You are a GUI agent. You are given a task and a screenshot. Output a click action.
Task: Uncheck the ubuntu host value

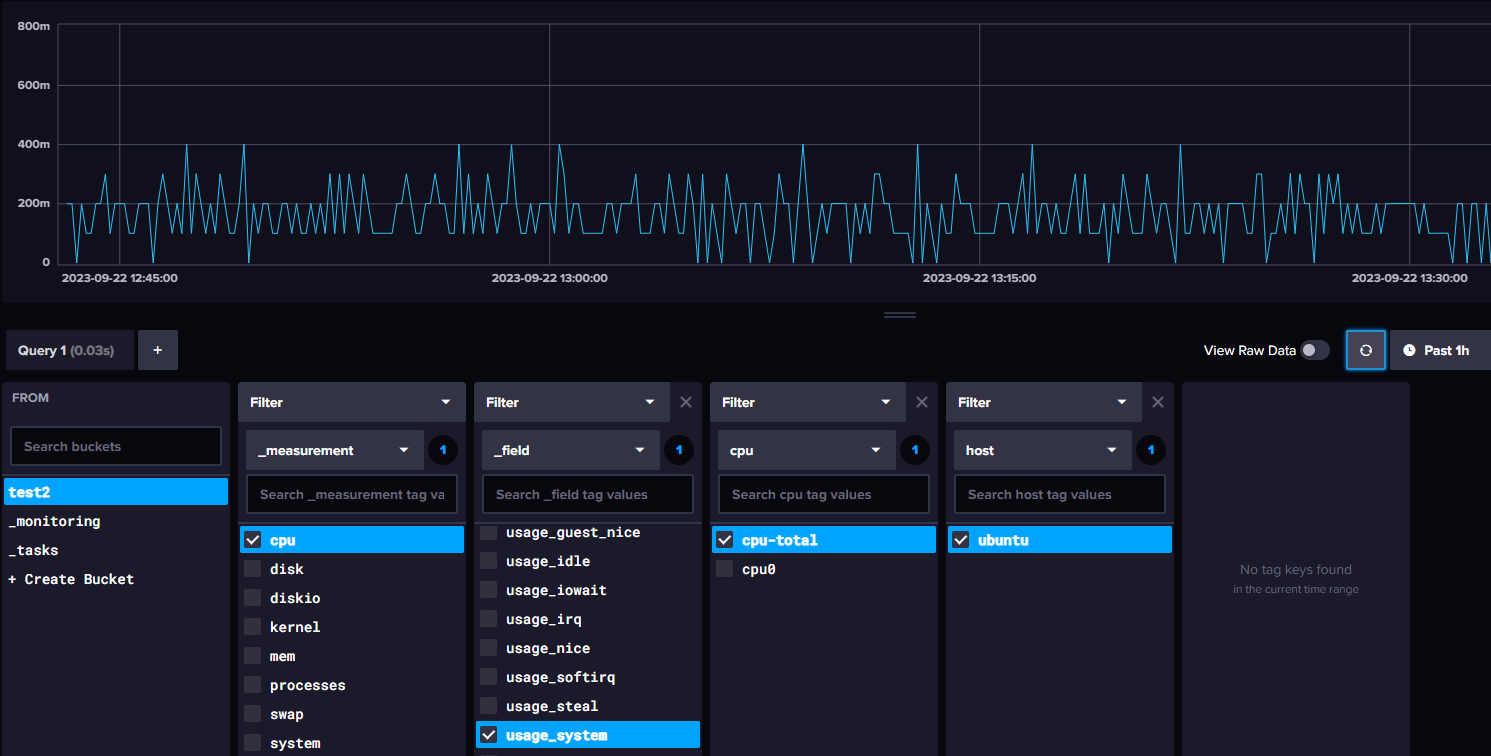(x=961, y=540)
